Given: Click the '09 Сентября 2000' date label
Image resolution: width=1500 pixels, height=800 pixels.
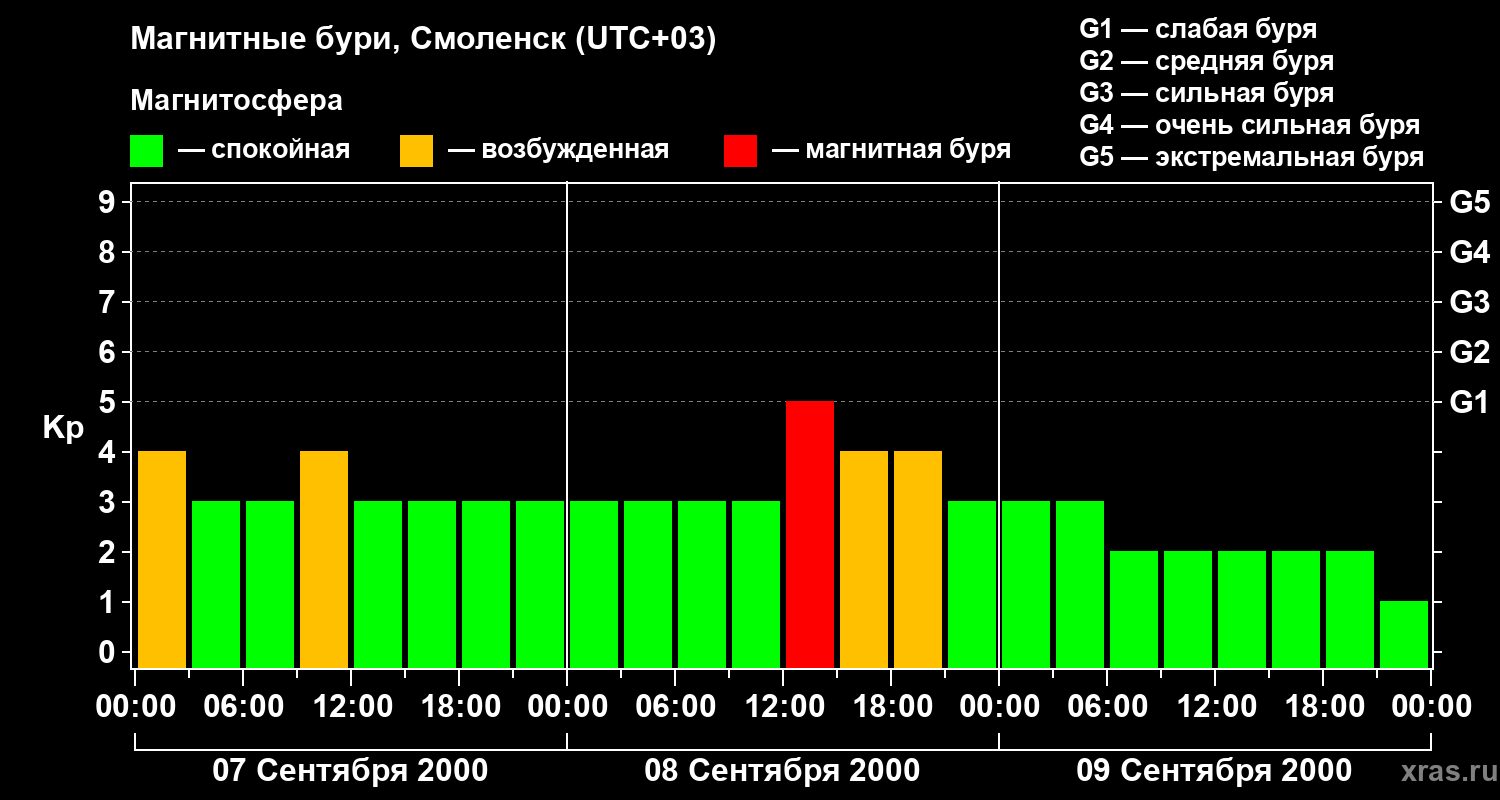Looking at the screenshot, I should pyautogui.click(x=1214, y=771).
